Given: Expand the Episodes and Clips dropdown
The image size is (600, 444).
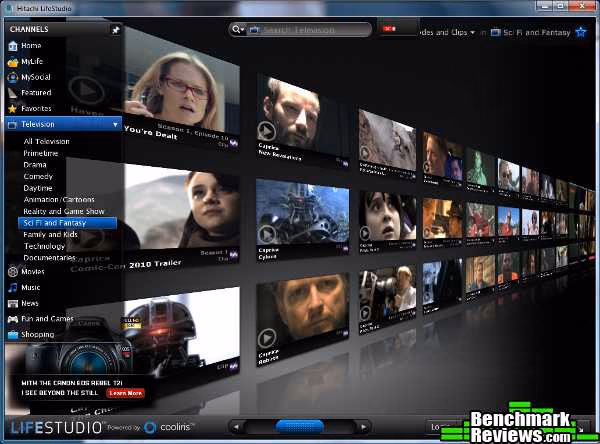Looking at the screenshot, I should point(472,33).
